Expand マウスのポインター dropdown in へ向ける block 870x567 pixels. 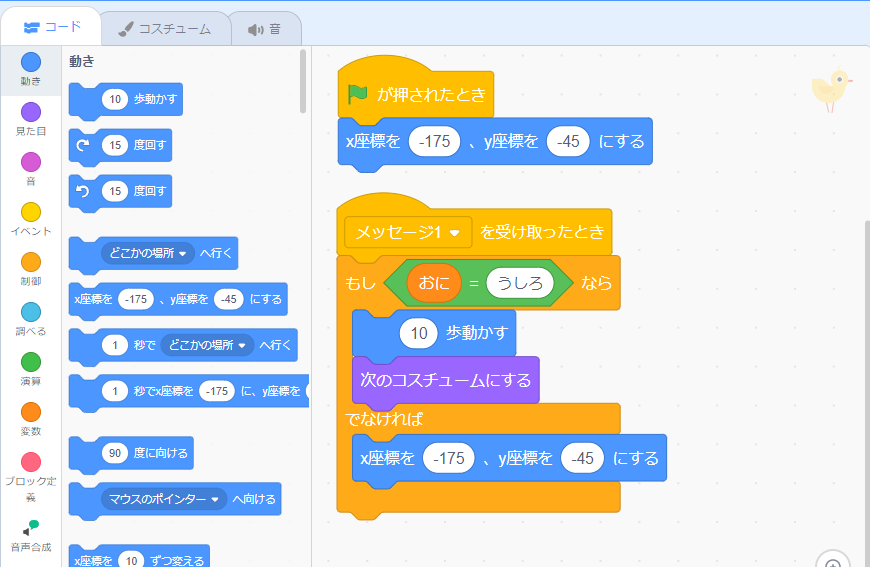[164, 499]
